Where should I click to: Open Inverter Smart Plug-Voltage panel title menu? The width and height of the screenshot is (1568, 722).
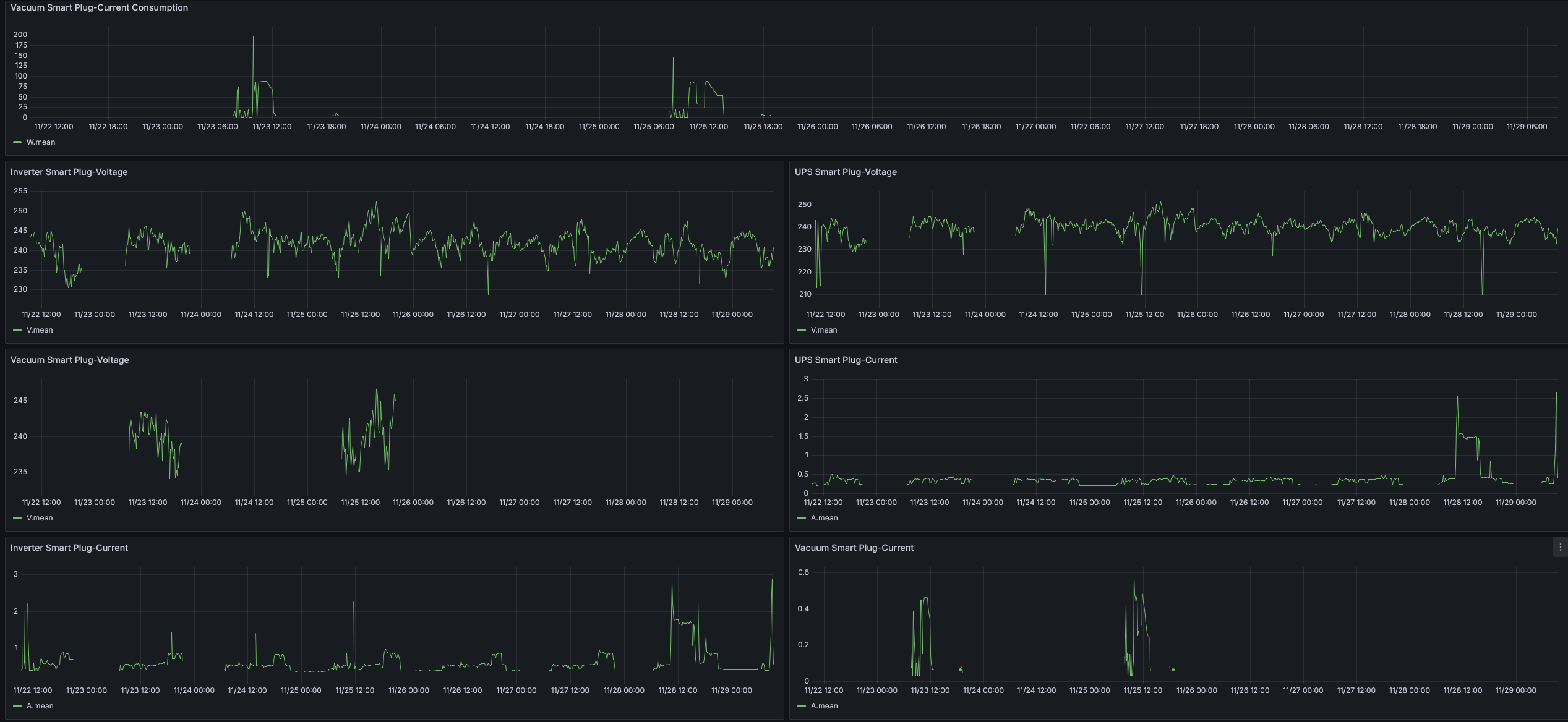(x=69, y=172)
